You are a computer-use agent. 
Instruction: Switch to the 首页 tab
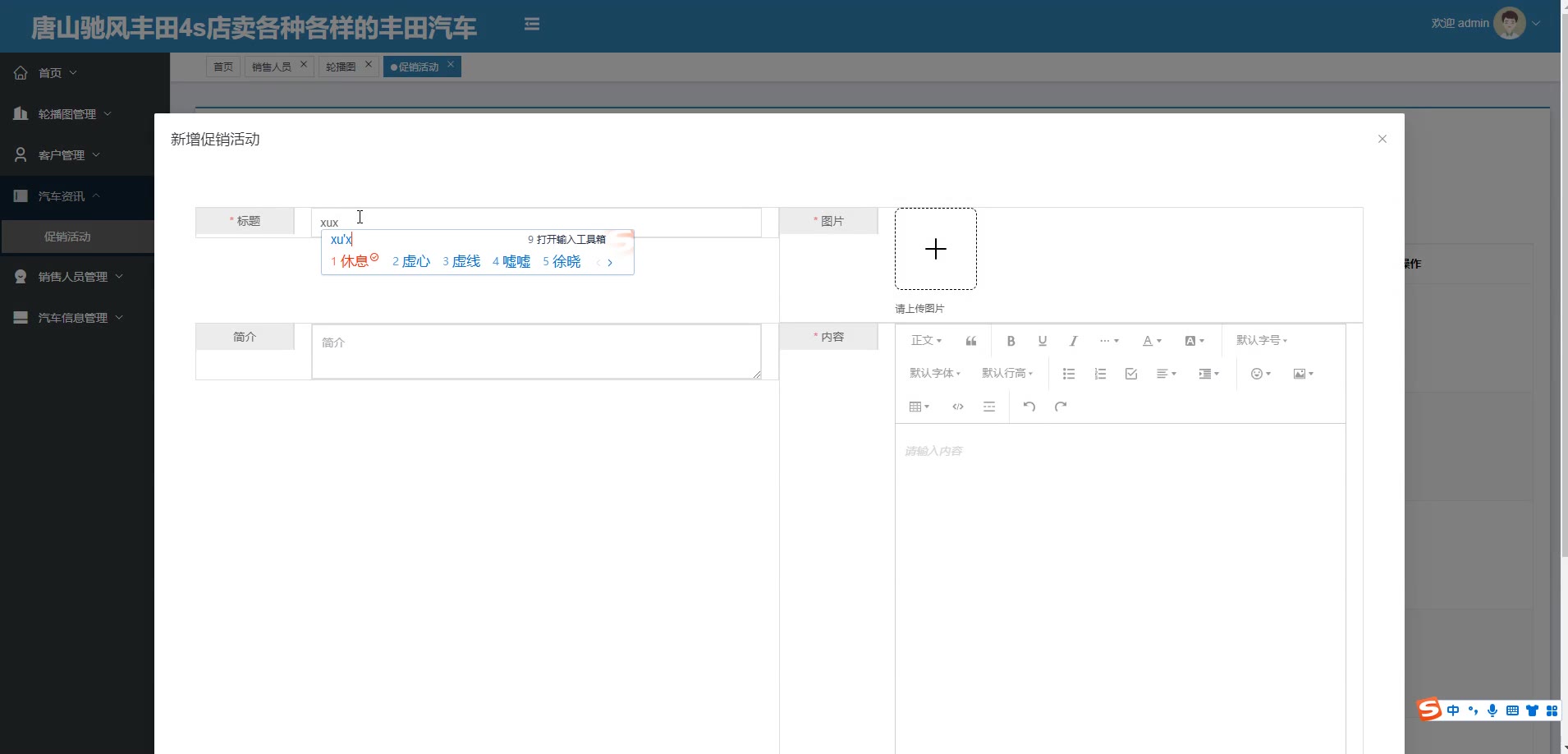[x=223, y=67]
